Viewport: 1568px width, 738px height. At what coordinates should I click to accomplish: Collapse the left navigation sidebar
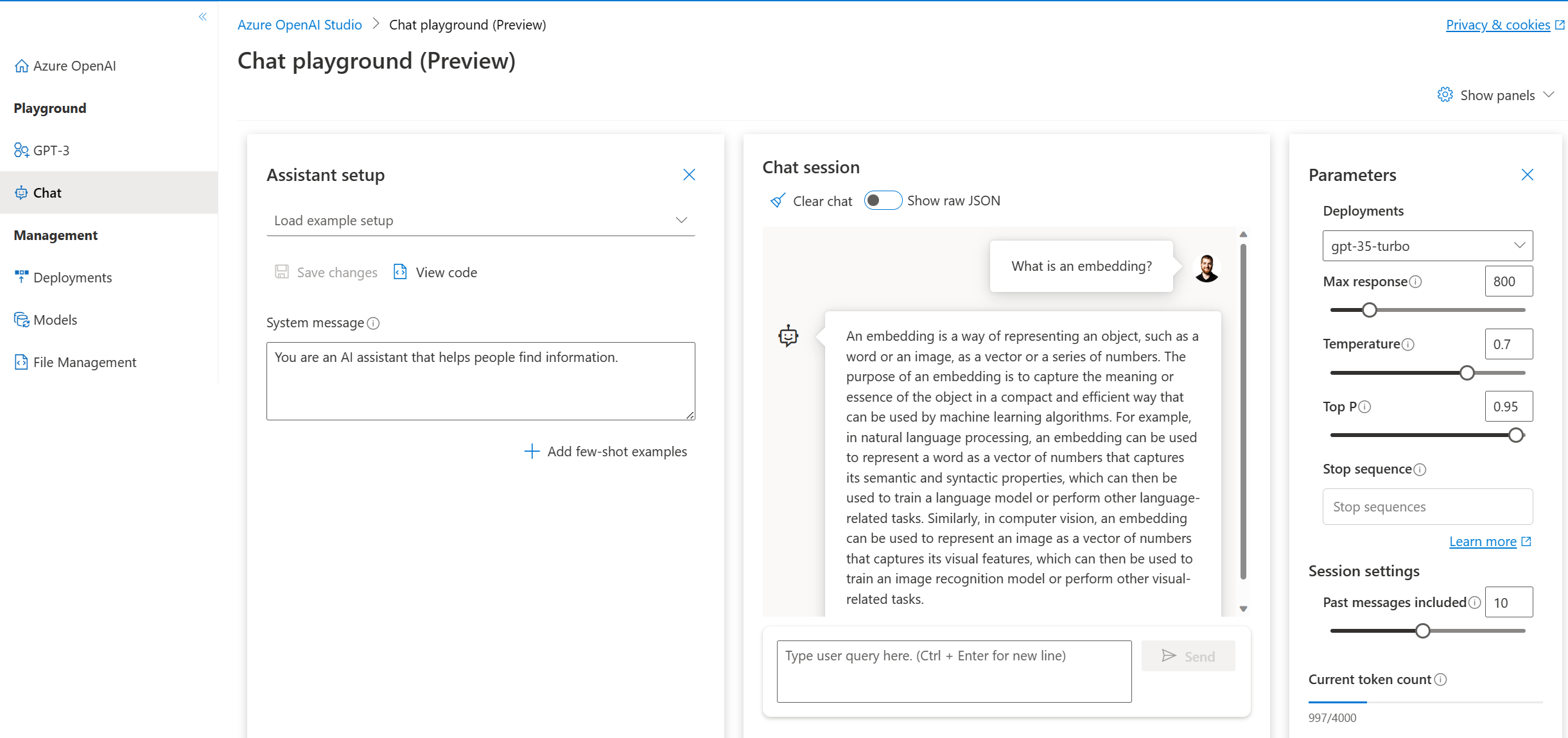point(203,17)
